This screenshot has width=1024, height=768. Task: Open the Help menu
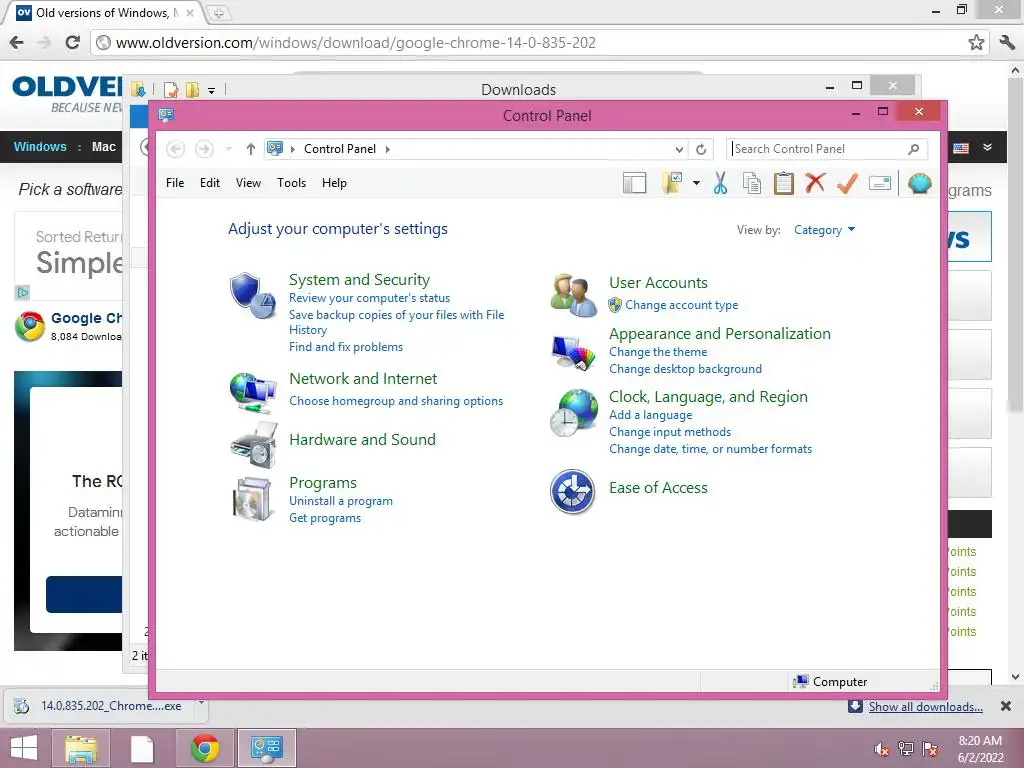334,183
